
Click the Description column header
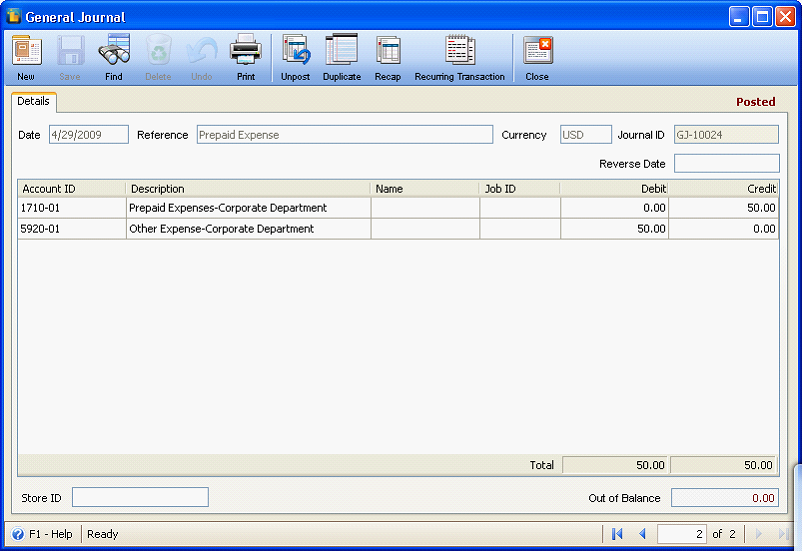click(248, 189)
